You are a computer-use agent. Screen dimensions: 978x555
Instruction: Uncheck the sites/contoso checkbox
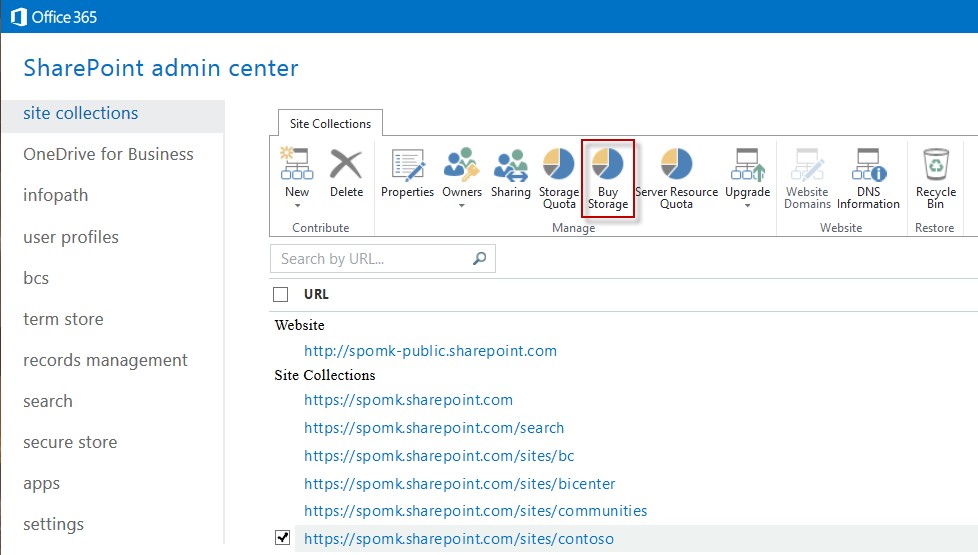pos(282,539)
